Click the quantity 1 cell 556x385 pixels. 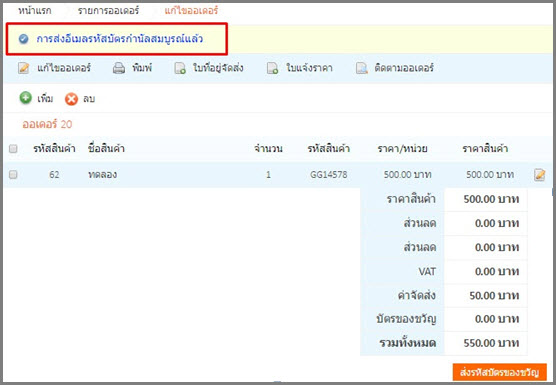click(268, 174)
